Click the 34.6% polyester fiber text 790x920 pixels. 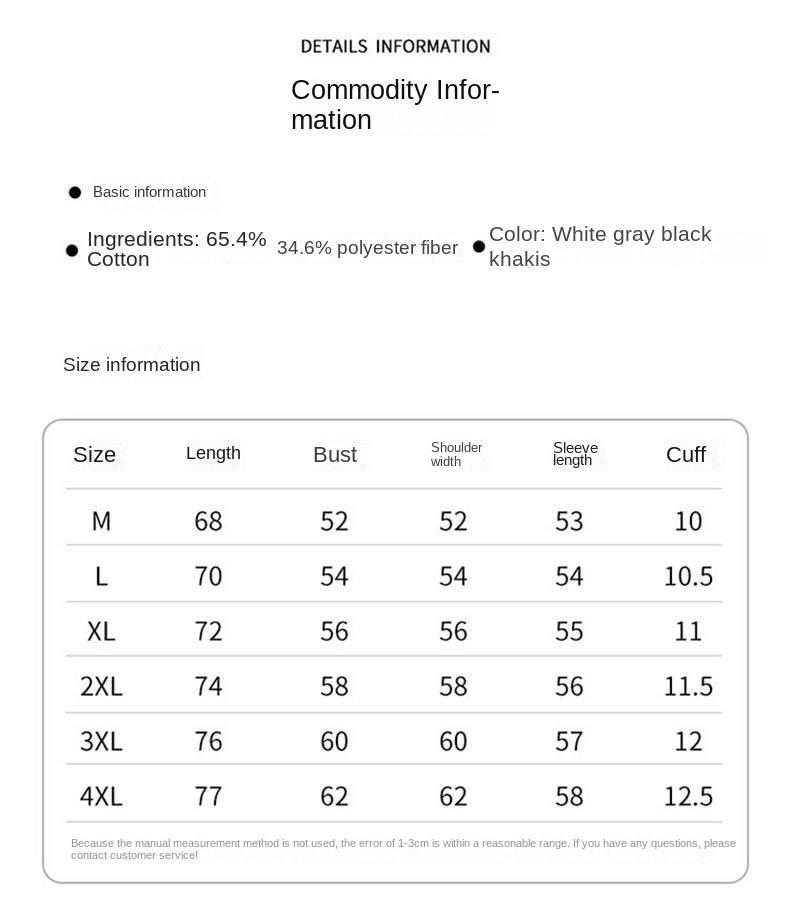click(367, 248)
